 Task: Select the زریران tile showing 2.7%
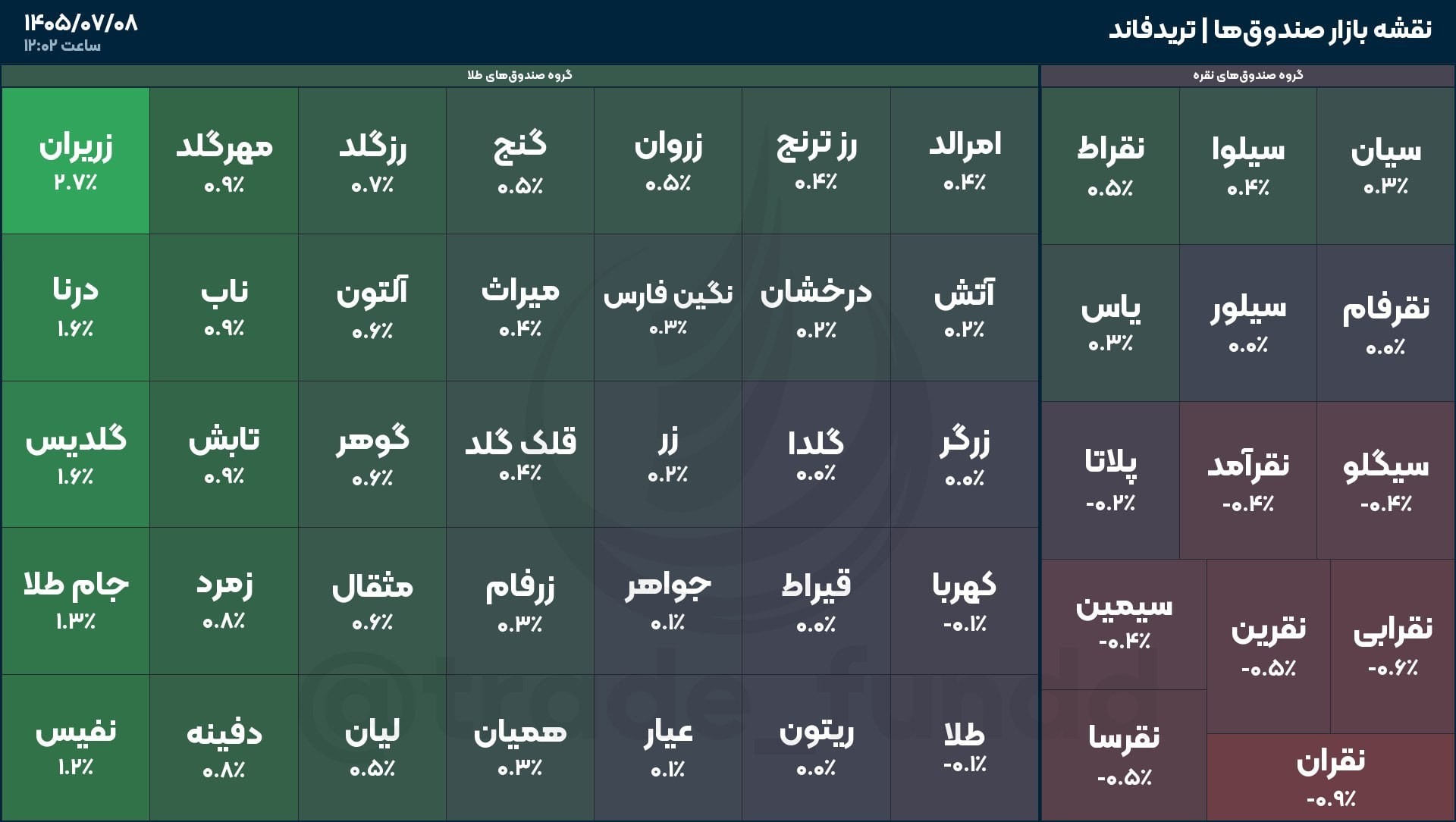[x=76, y=161]
